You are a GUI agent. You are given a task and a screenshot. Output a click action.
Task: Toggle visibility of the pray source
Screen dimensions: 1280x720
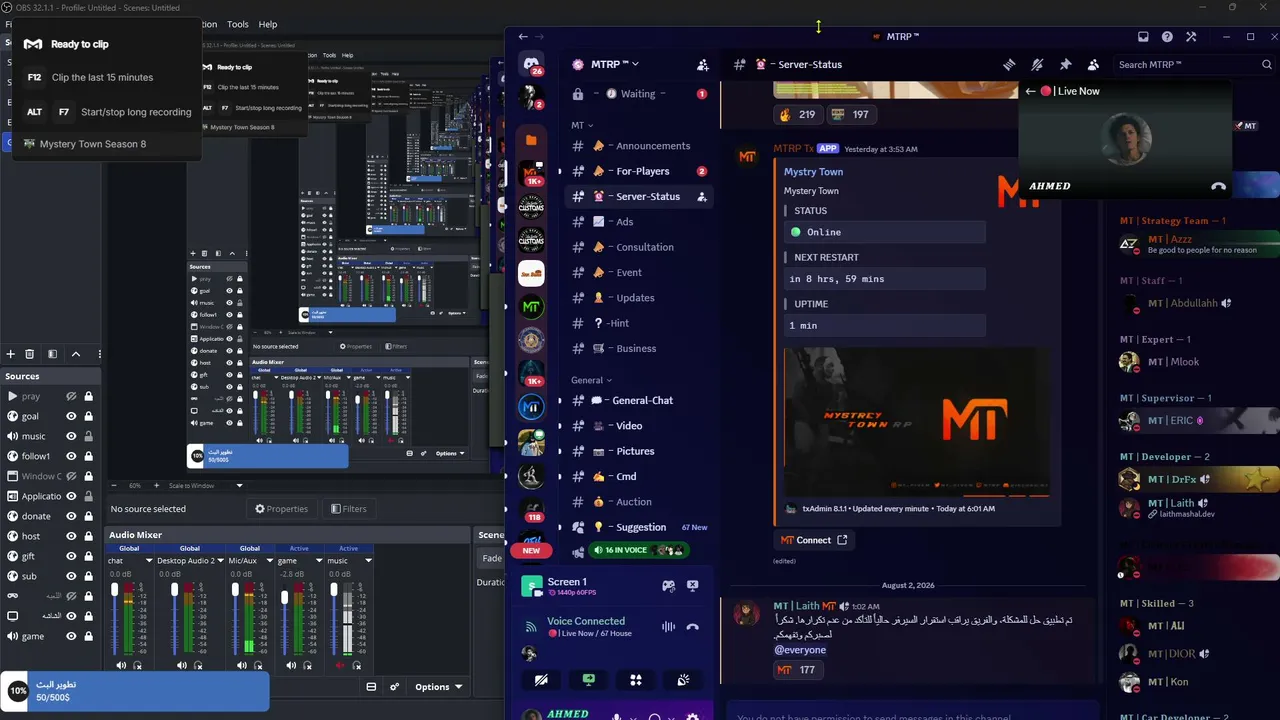tap(71, 396)
